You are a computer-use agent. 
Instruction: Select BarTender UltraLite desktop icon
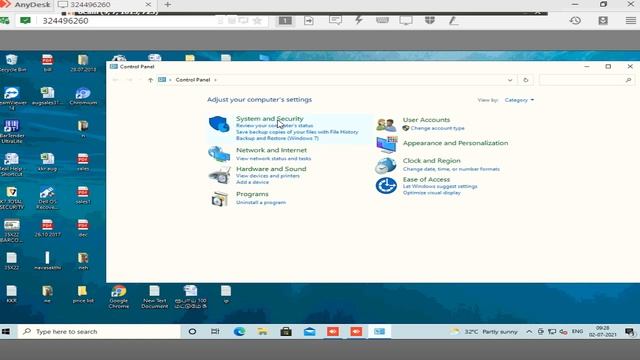[x=12, y=131]
